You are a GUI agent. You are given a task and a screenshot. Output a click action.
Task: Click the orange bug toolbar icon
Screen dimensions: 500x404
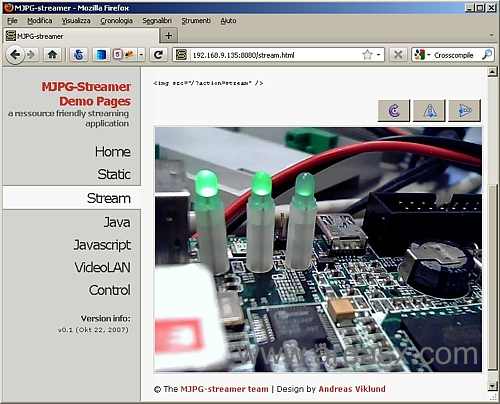[x=130, y=54]
